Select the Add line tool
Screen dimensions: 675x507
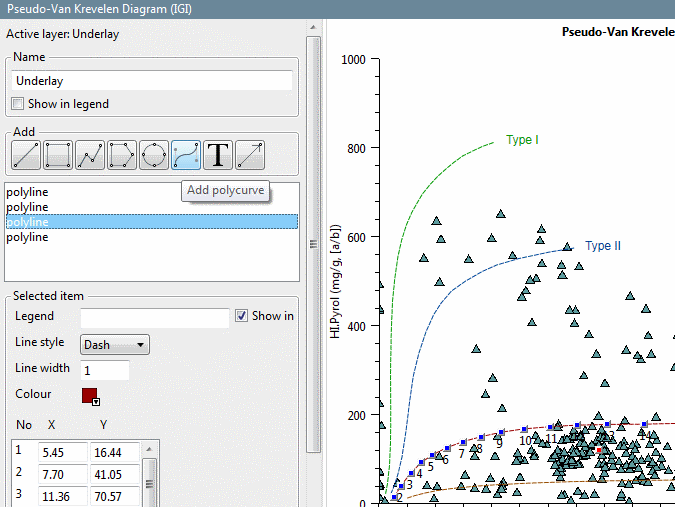[26, 155]
